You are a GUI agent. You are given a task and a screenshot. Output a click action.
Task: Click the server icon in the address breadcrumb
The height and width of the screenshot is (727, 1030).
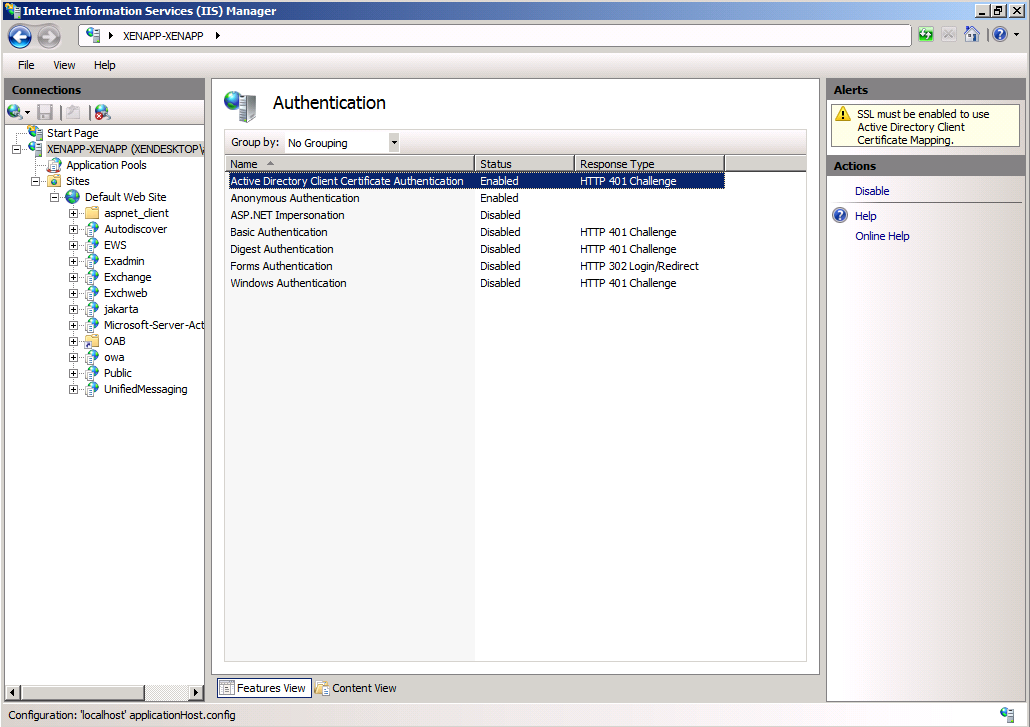click(x=93, y=35)
